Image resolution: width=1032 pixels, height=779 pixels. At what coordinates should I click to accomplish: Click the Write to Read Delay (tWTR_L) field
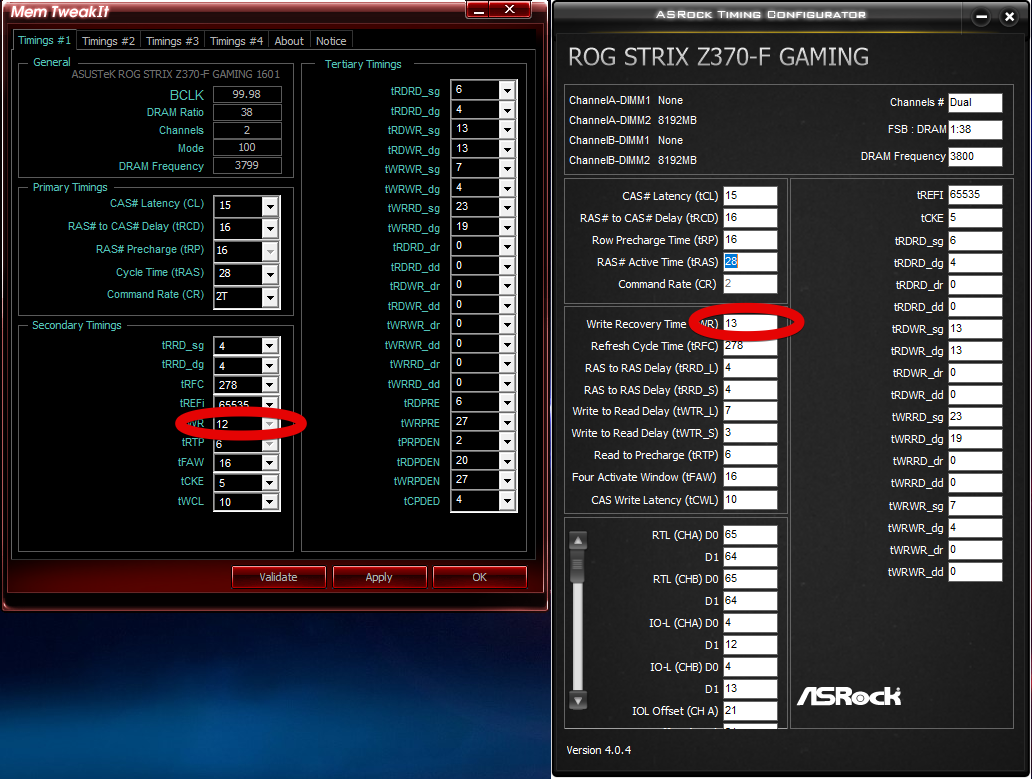click(x=750, y=411)
